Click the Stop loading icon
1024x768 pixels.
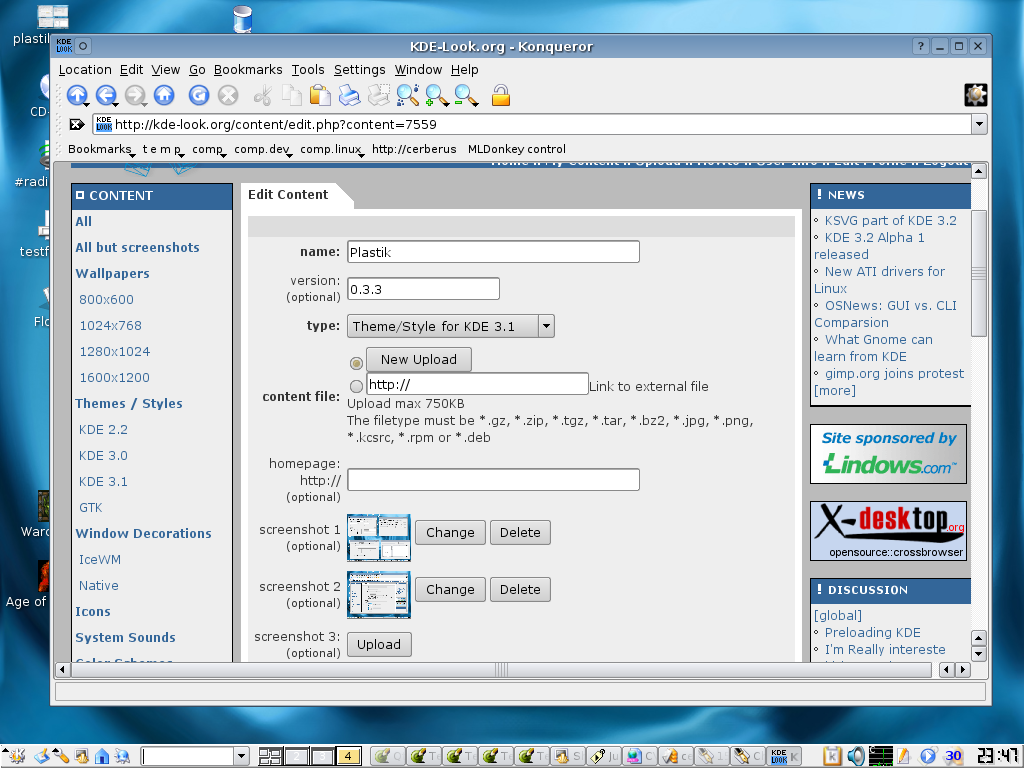coord(228,96)
